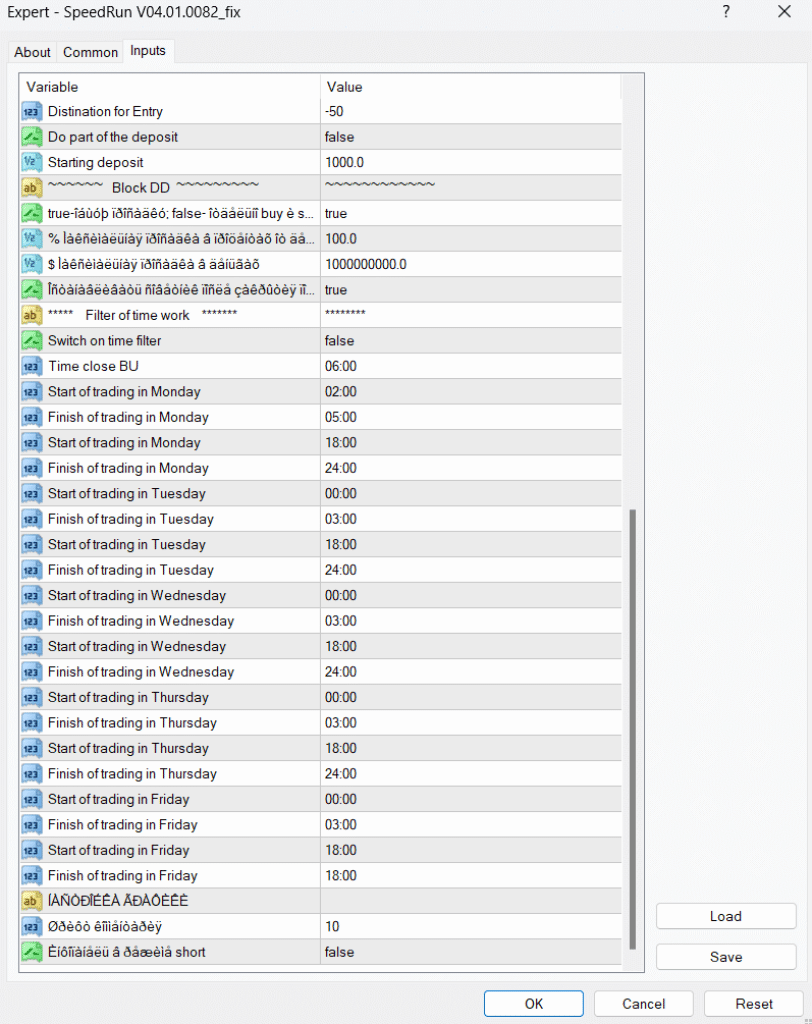Switch to the Common tab

90,52
